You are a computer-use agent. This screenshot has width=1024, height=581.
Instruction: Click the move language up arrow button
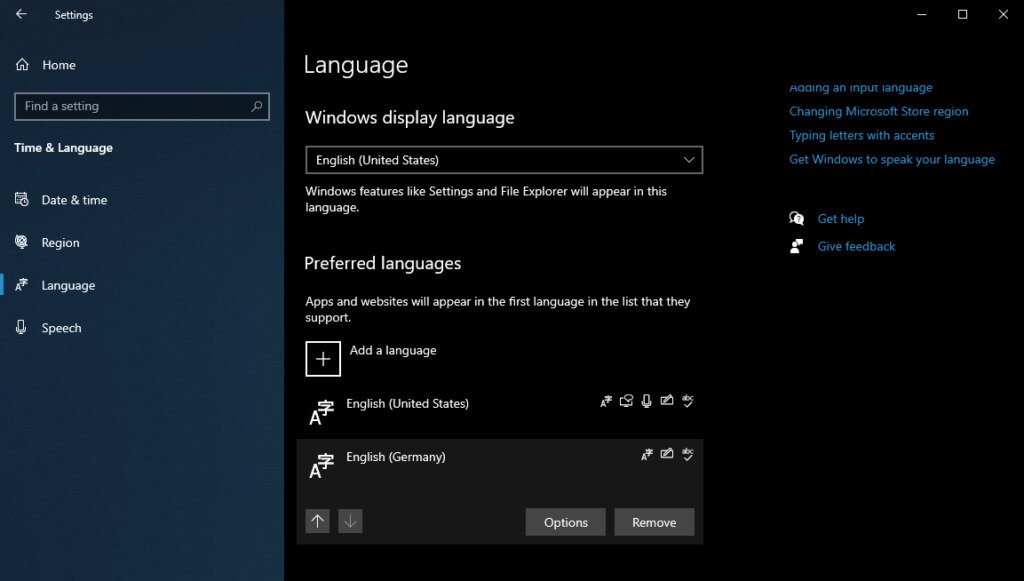coord(317,520)
